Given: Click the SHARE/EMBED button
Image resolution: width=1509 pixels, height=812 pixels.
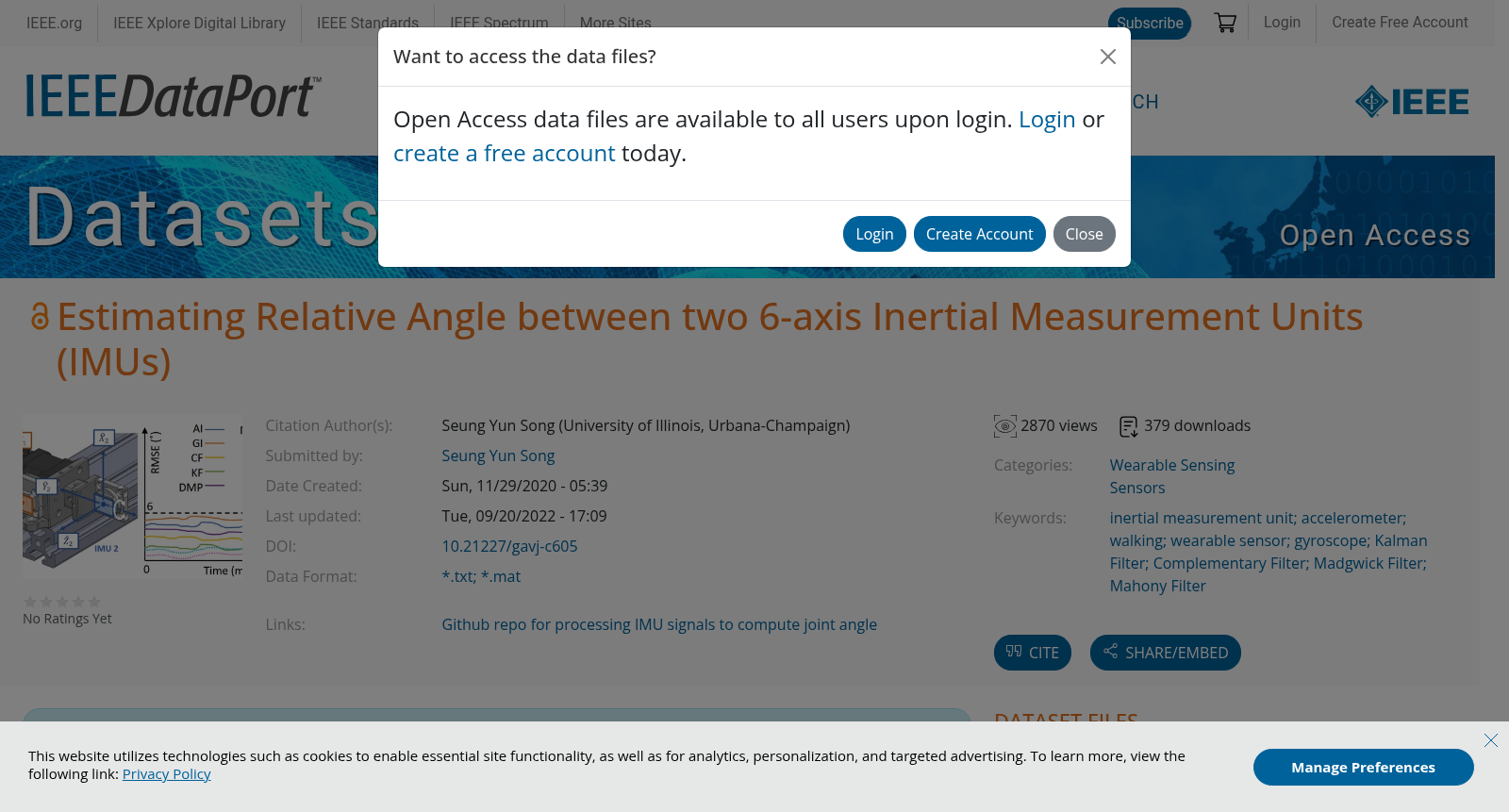Looking at the screenshot, I should pos(1166,653).
